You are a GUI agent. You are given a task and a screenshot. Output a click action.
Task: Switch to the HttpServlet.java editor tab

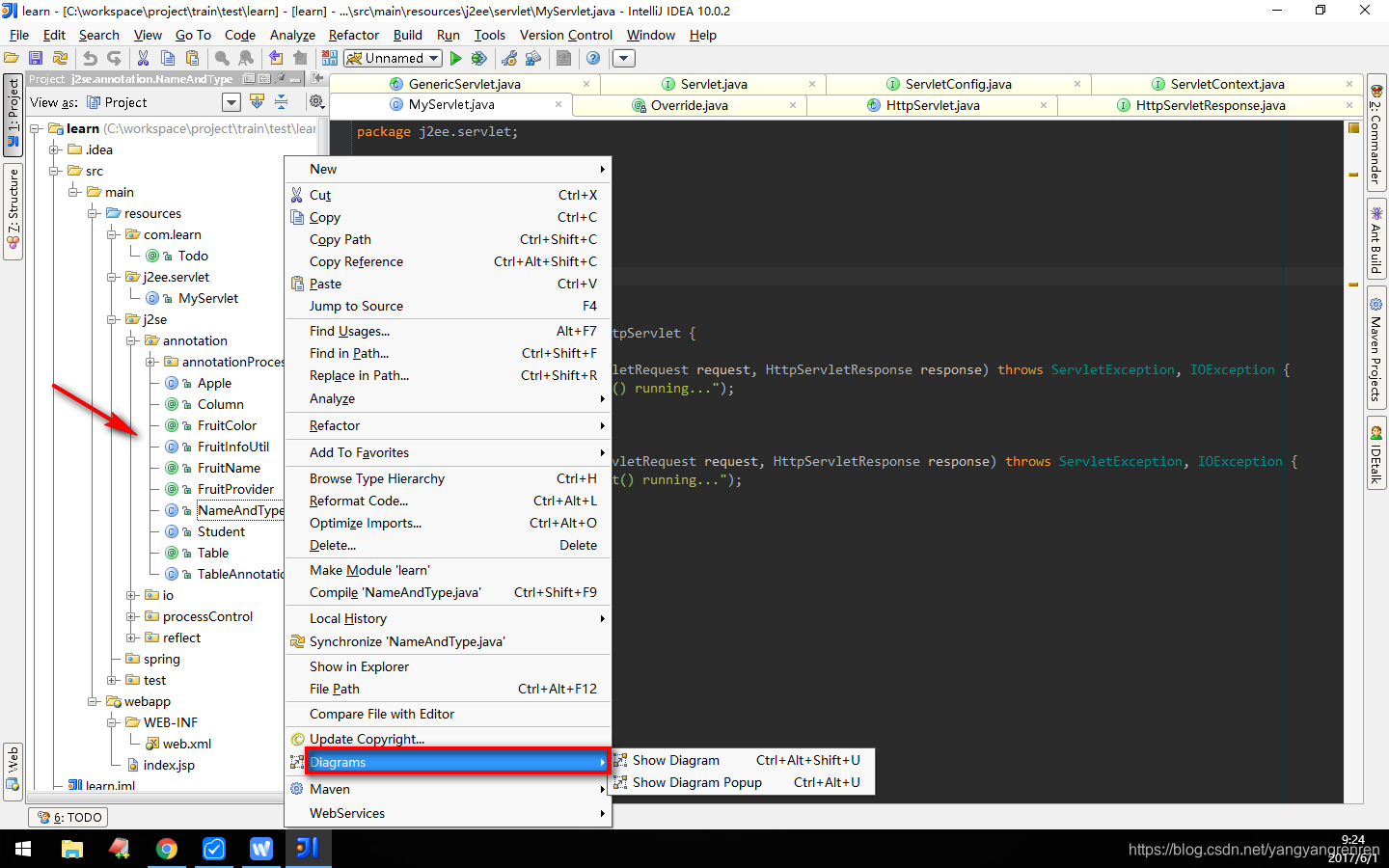pos(934,105)
